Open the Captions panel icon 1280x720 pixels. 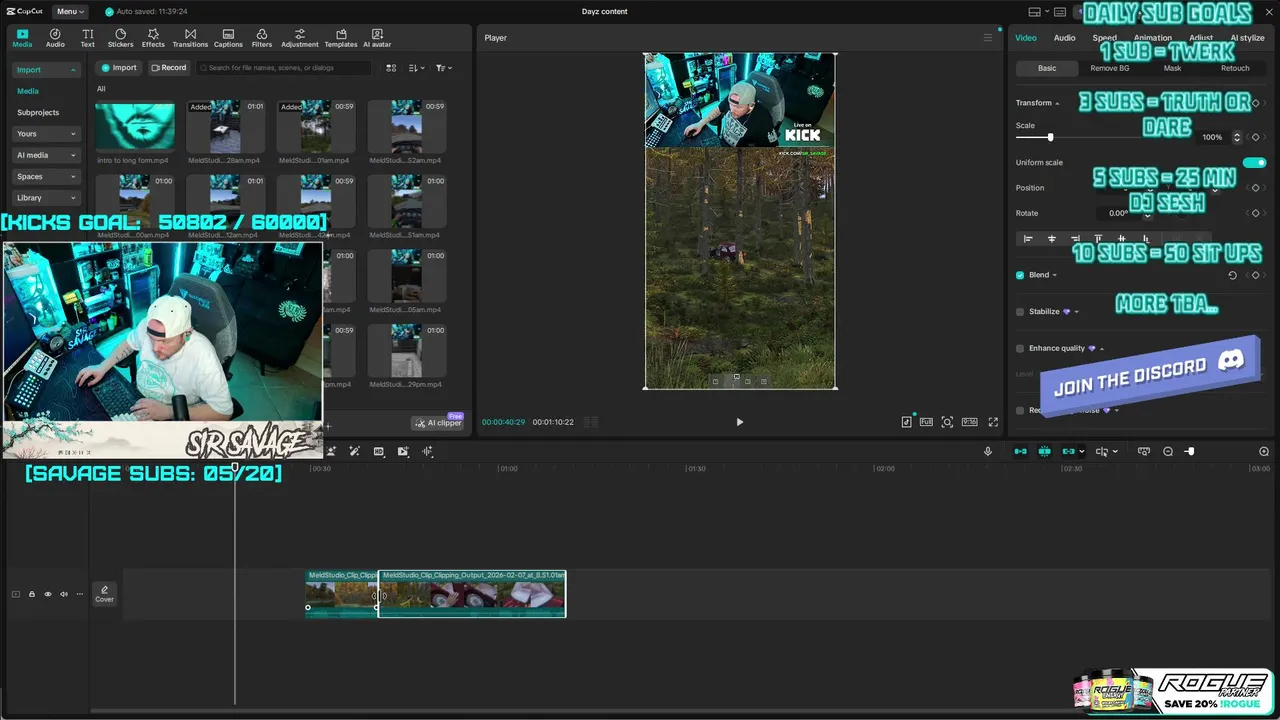tap(228, 38)
